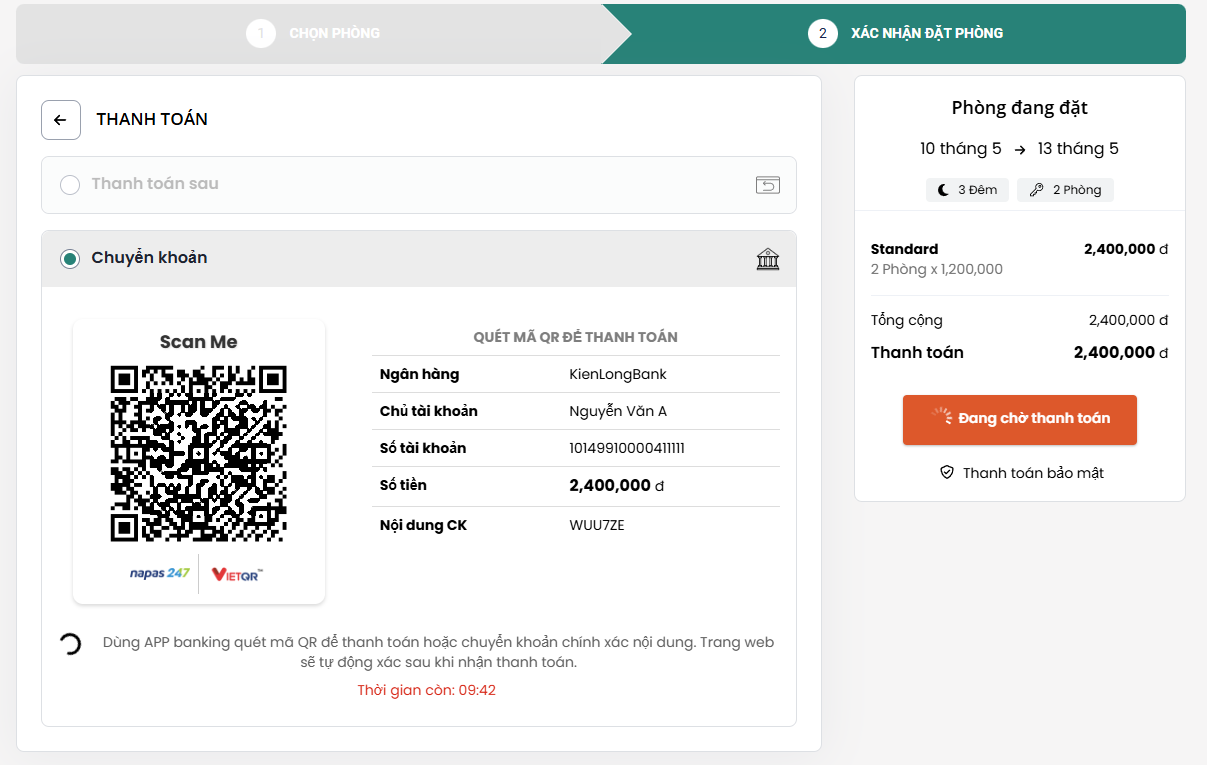Screen dimensions: 1207x765
Task: Click the VietQR logo
Action: point(237,574)
